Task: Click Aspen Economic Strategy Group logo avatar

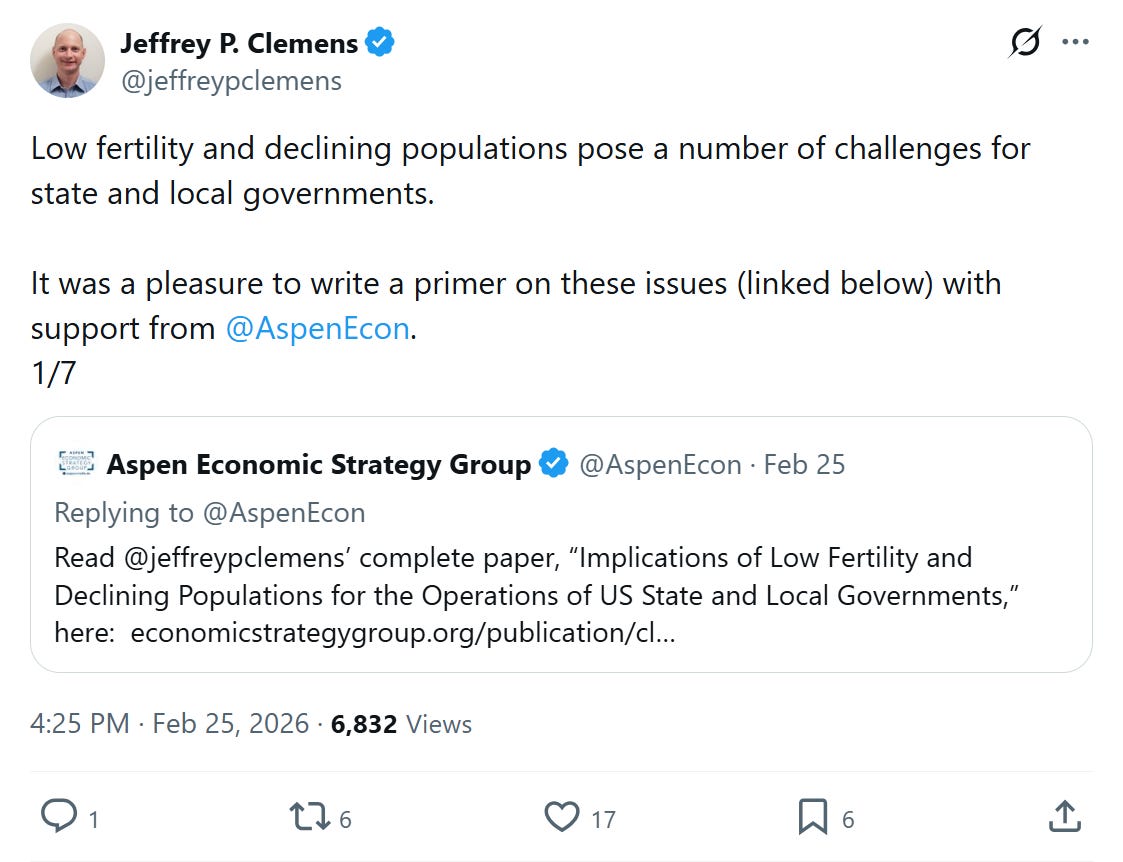Action: tap(76, 464)
